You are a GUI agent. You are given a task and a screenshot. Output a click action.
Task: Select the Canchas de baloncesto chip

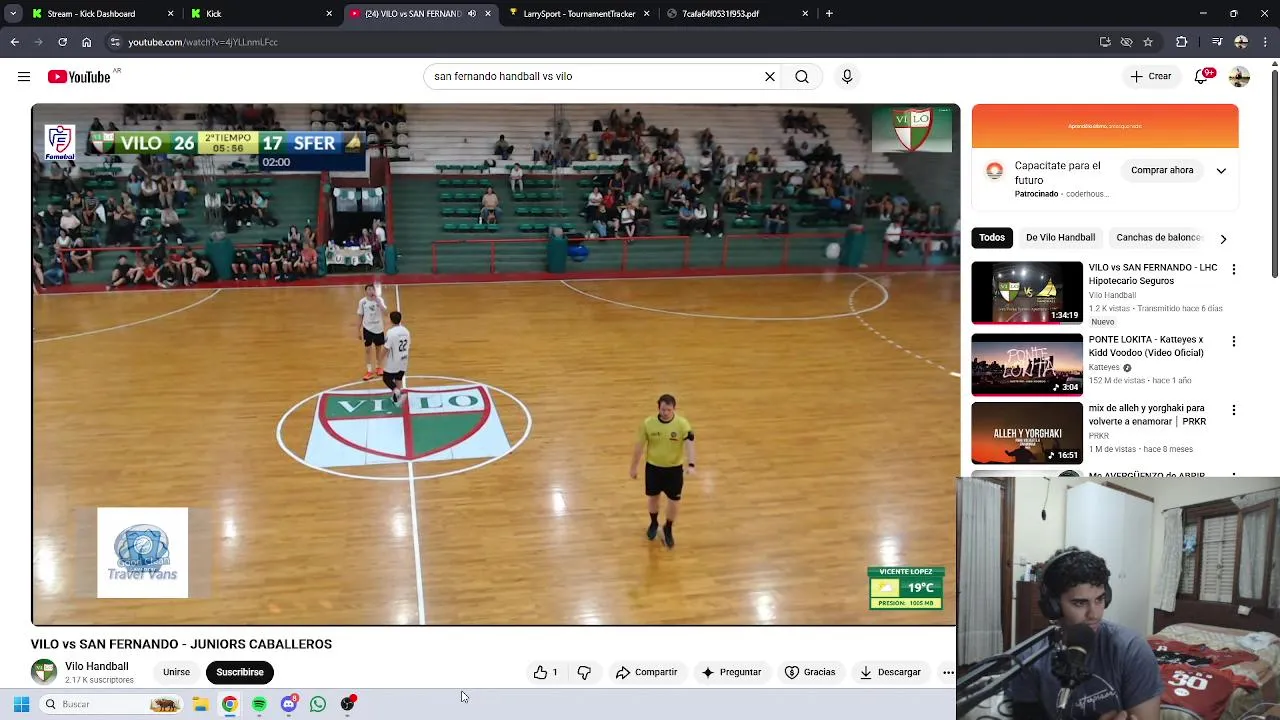(1158, 237)
